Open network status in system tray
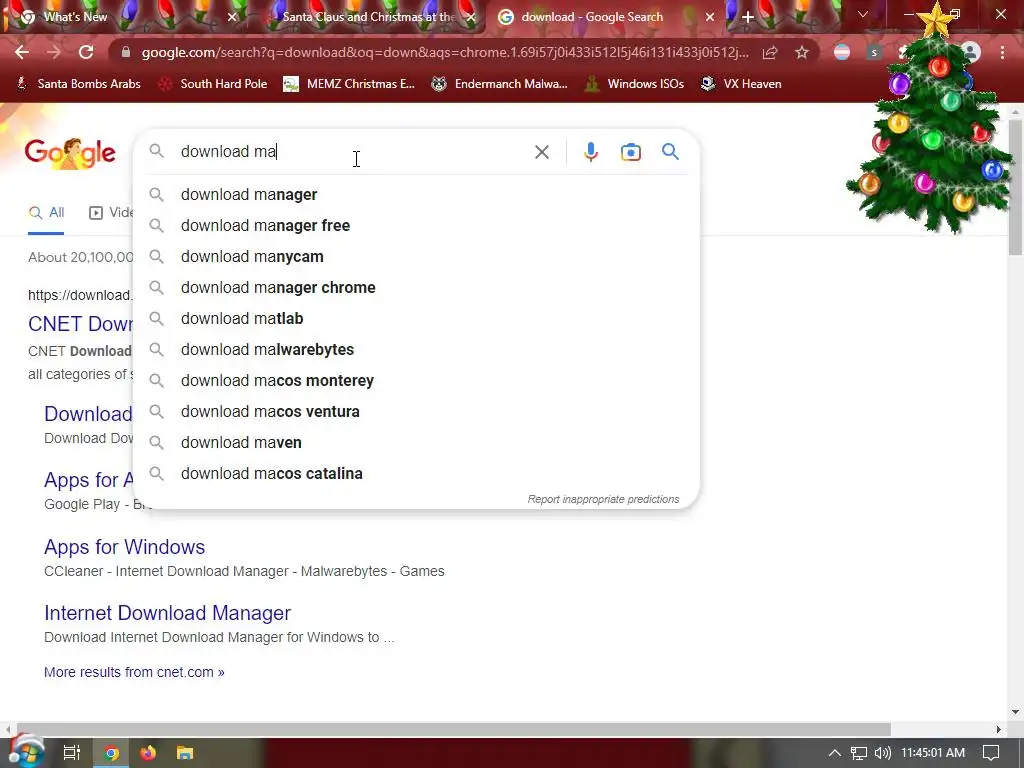Image resolution: width=1024 pixels, height=768 pixels. pyautogui.click(x=859, y=753)
